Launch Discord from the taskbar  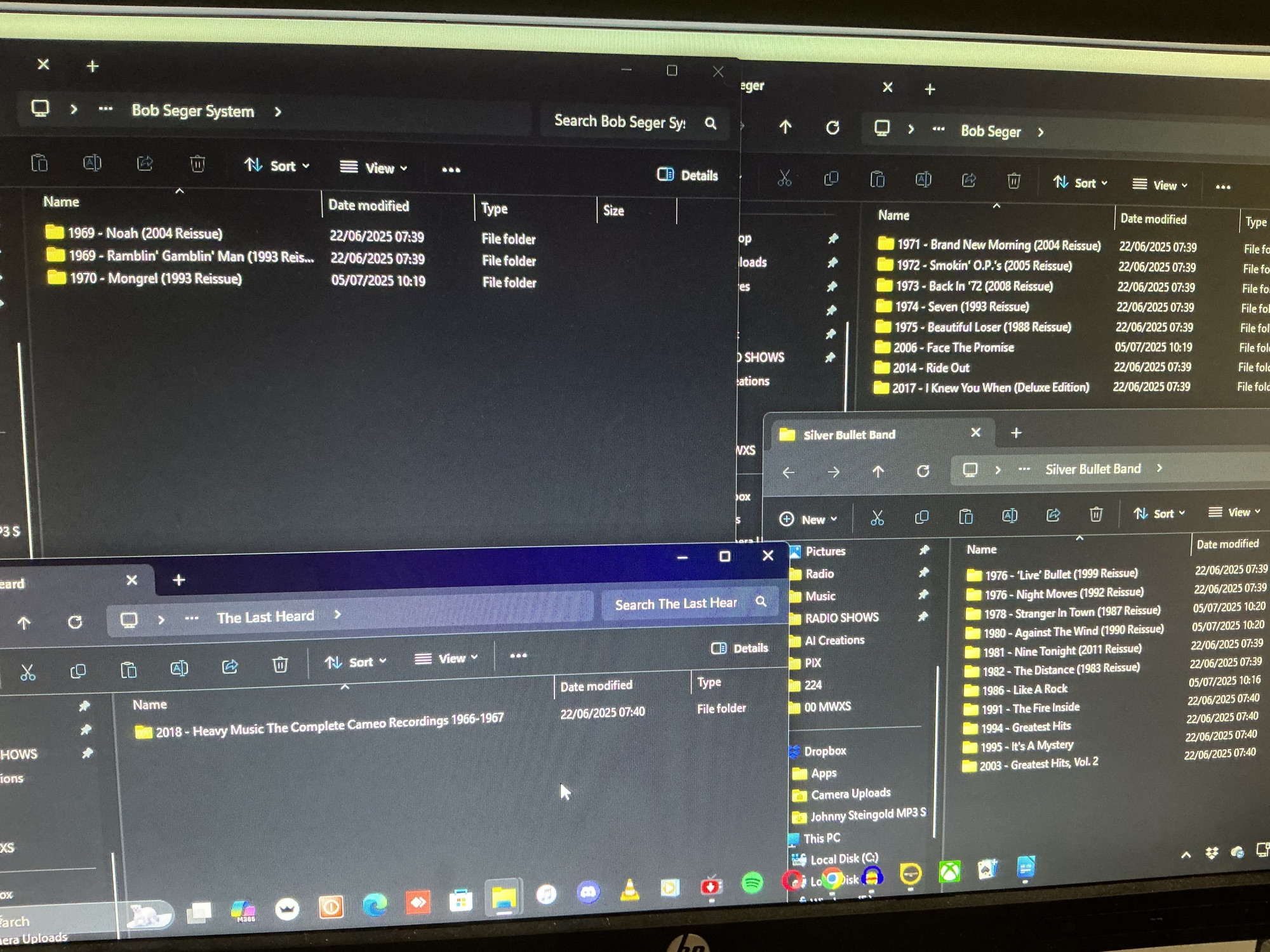588,892
